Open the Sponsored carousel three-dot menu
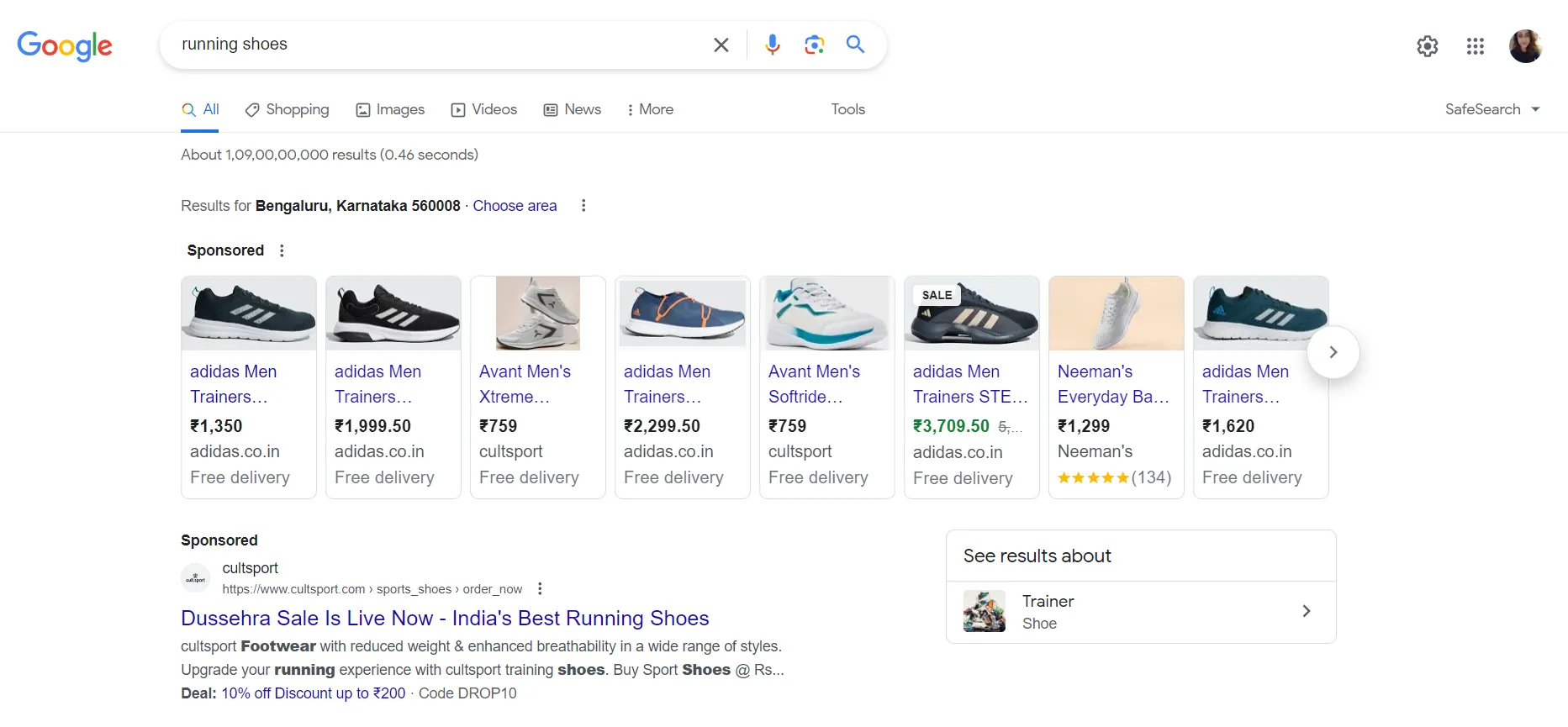Viewport: 1568px width, 727px height. pyautogui.click(x=282, y=250)
